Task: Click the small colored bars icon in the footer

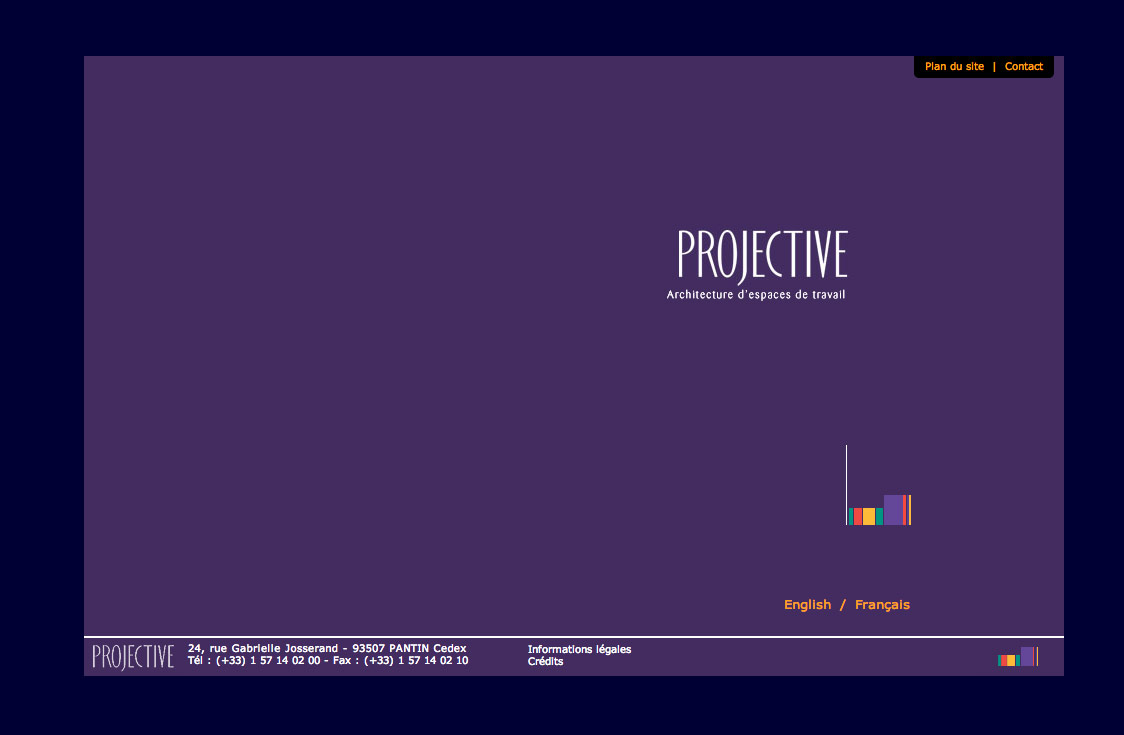Action: point(1018,657)
